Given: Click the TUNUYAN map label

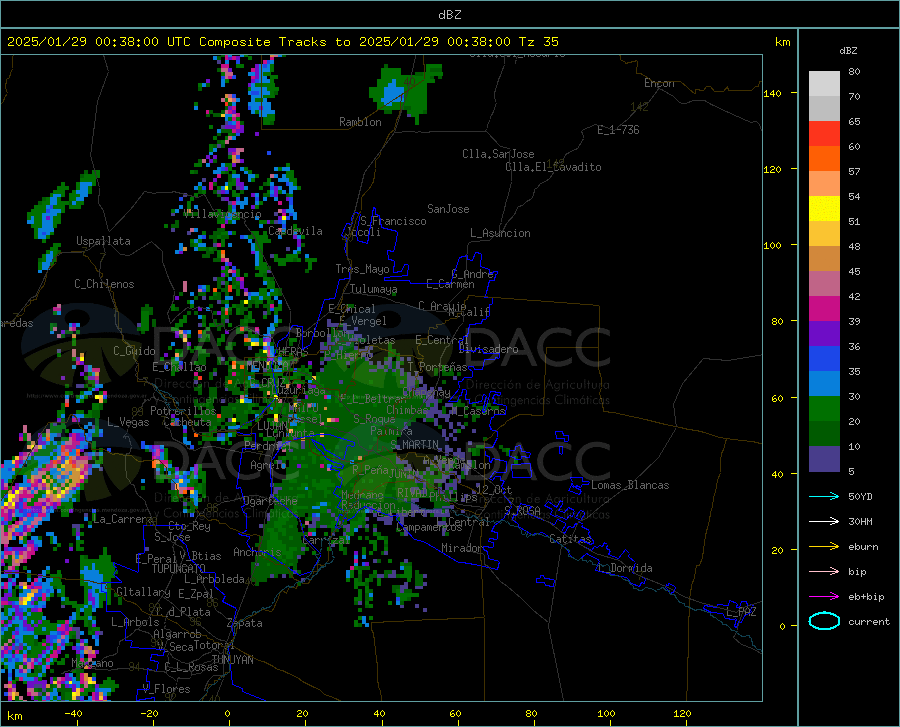Looking at the screenshot, I should click(232, 659).
